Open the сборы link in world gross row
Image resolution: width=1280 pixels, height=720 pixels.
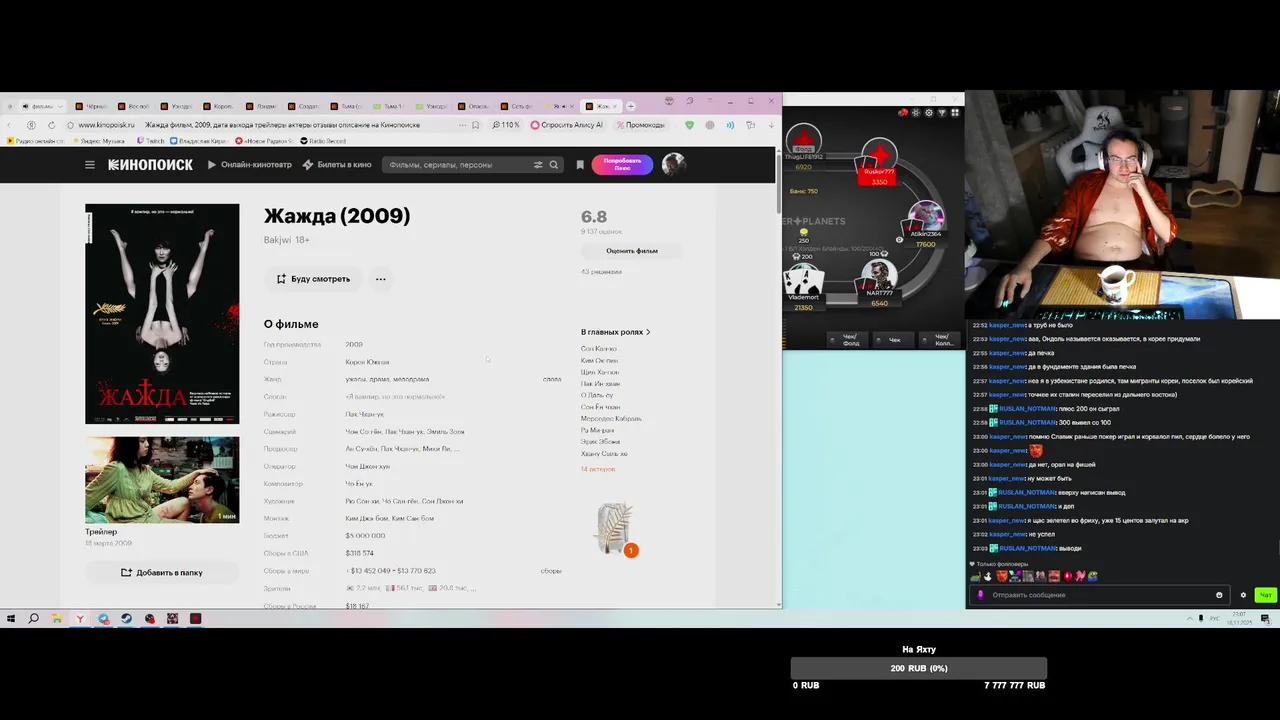tap(551, 571)
